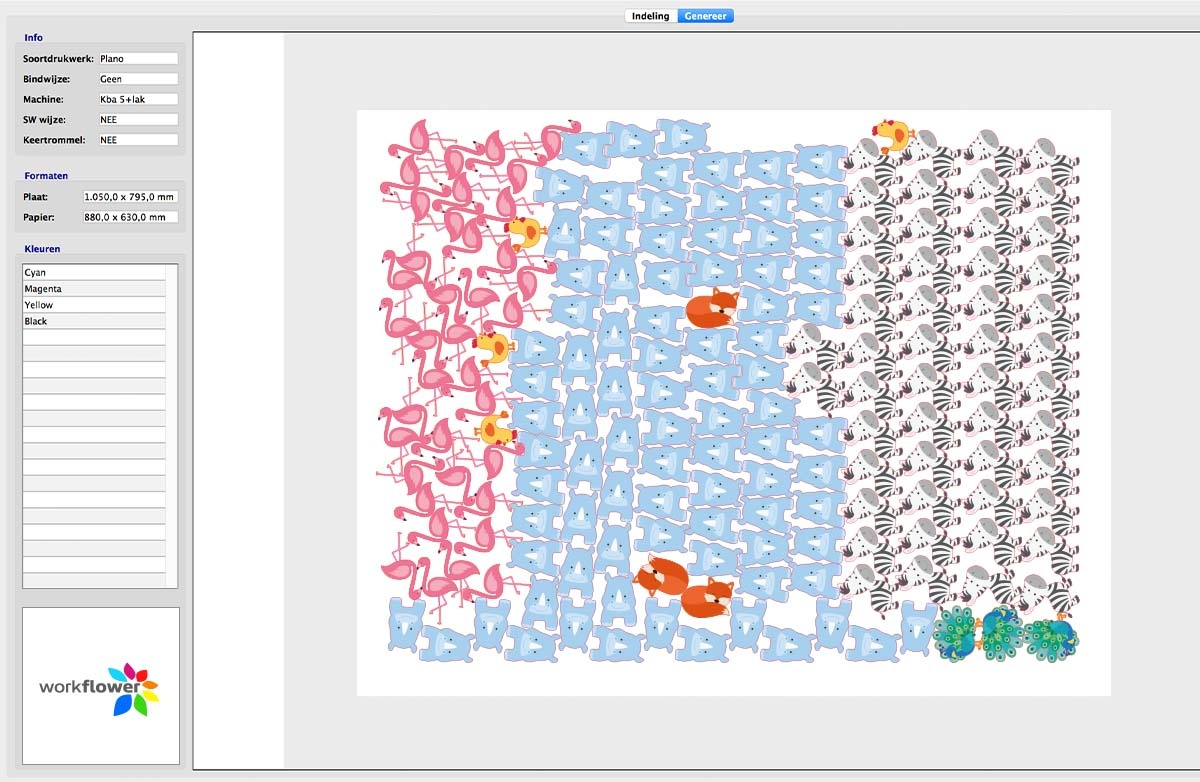Click the Bindwijze field showing Geen
This screenshot has height=782, width=1200.
point(138,79)
